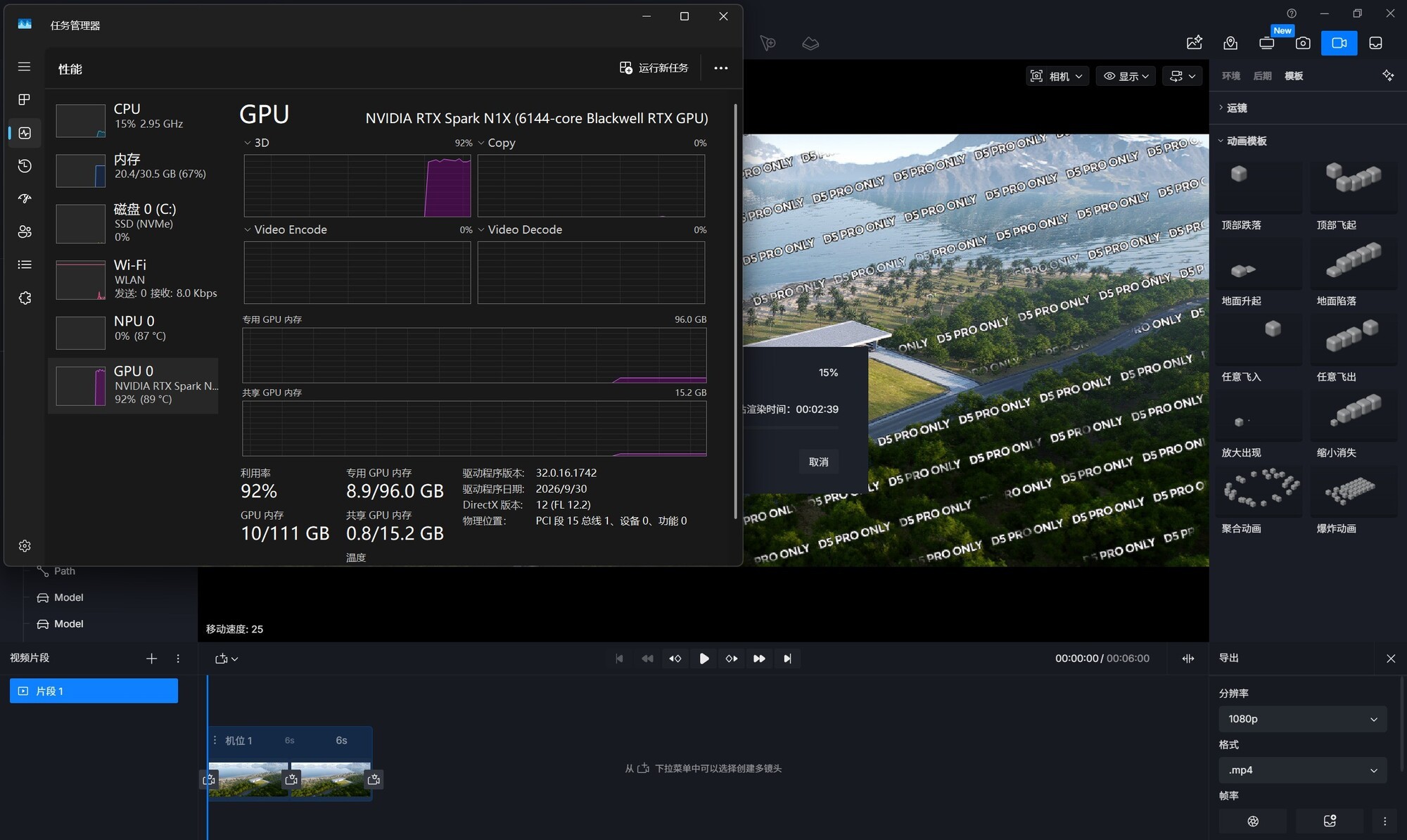
Task: Open Processes page icon in Task Manager
Action: [x=25, y=100]
